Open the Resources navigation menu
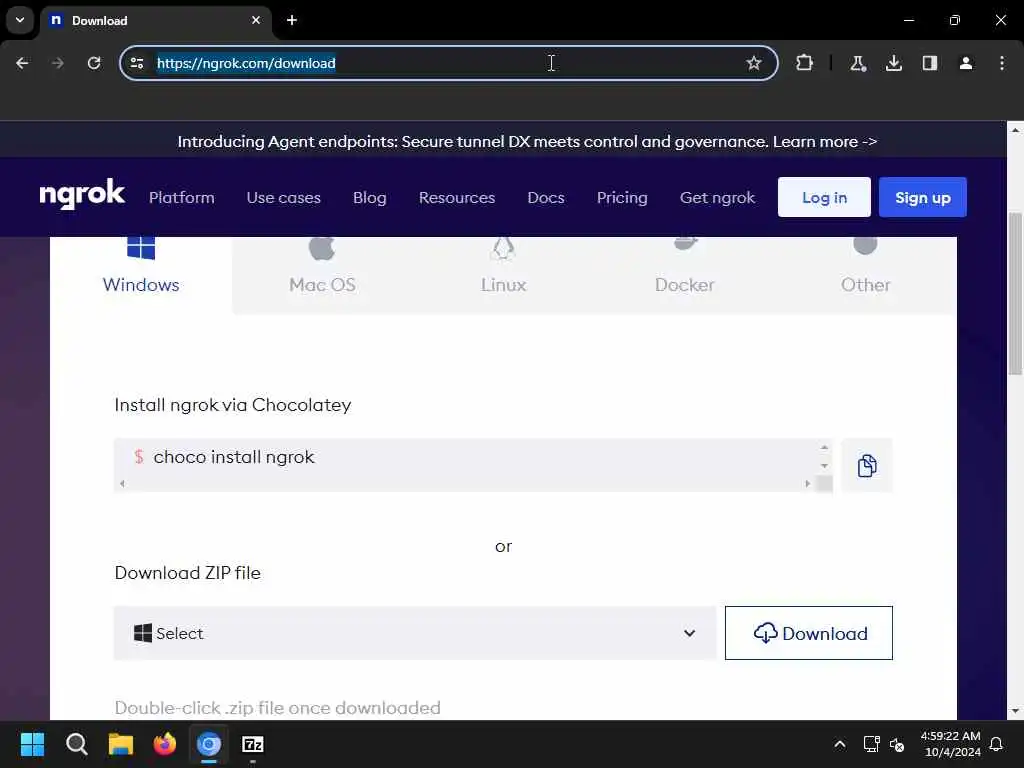This screenshot has height=768, width=1024. [456, 197]
